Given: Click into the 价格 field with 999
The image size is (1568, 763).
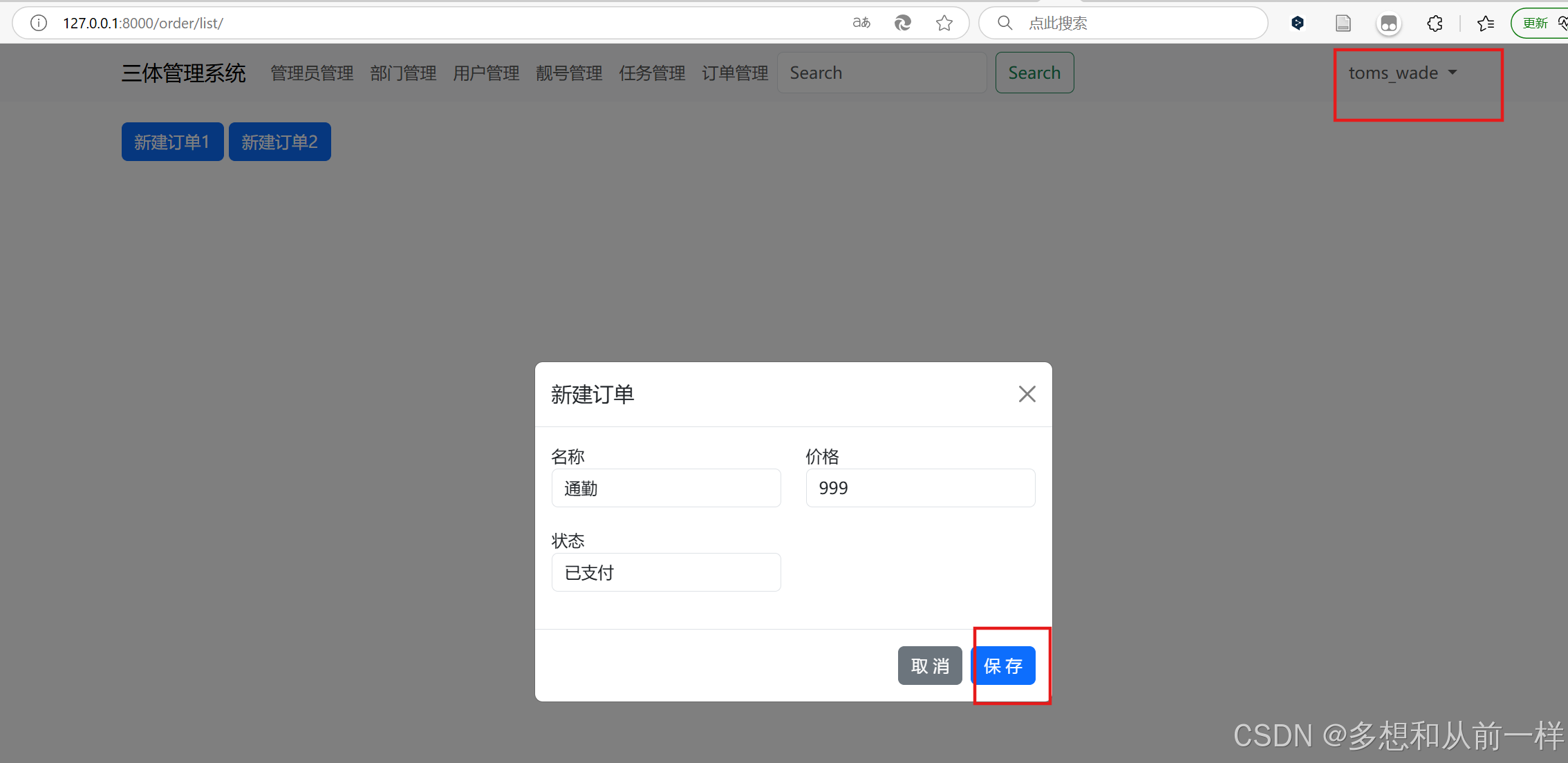Looking at the screenshot, I should coord(920,488).
